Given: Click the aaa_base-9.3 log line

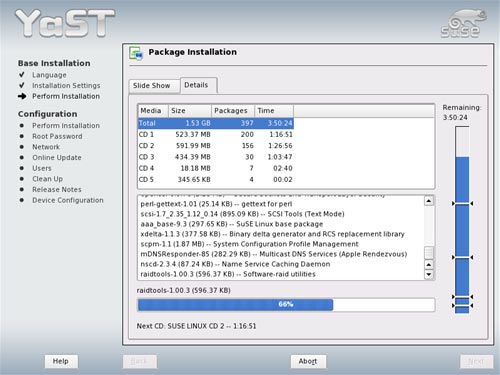Looking at the screenshot, I should 232,224.
